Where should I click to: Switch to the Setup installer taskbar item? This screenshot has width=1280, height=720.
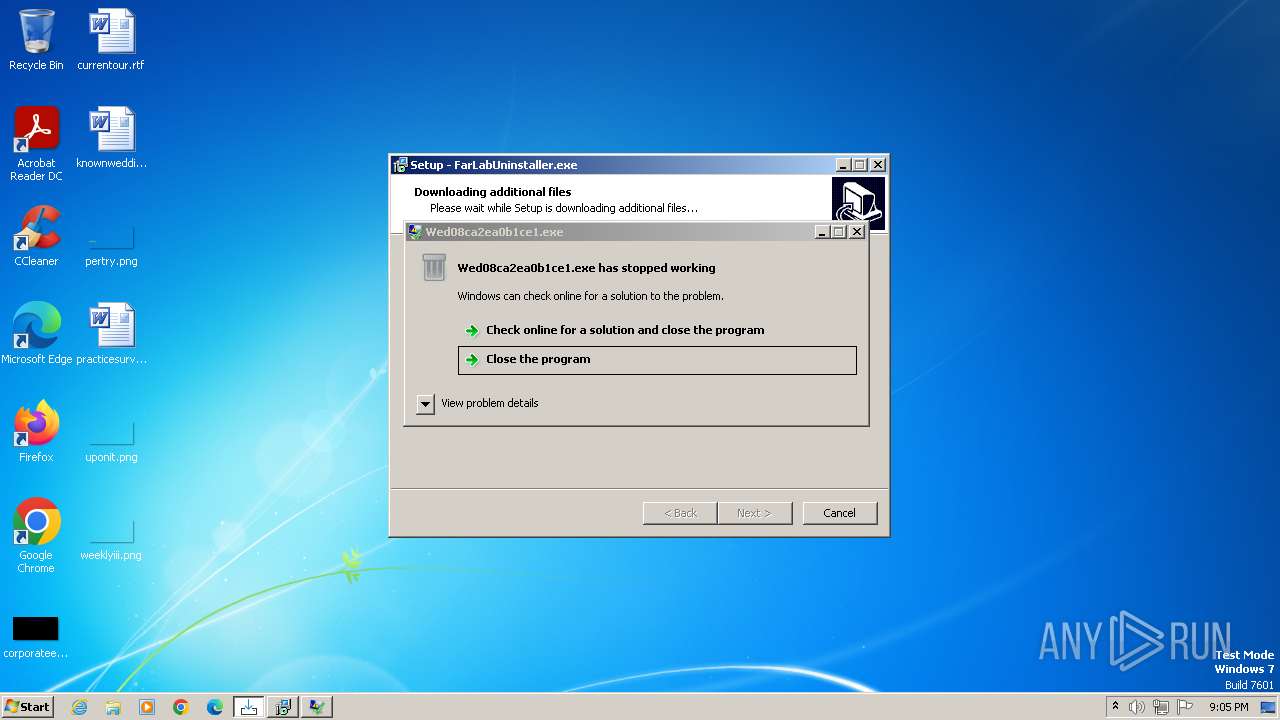(x=283, y=707)
